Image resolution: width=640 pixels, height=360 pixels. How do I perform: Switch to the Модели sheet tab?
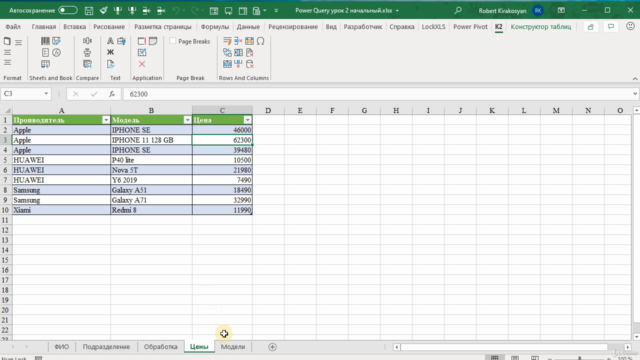point(233,347)
